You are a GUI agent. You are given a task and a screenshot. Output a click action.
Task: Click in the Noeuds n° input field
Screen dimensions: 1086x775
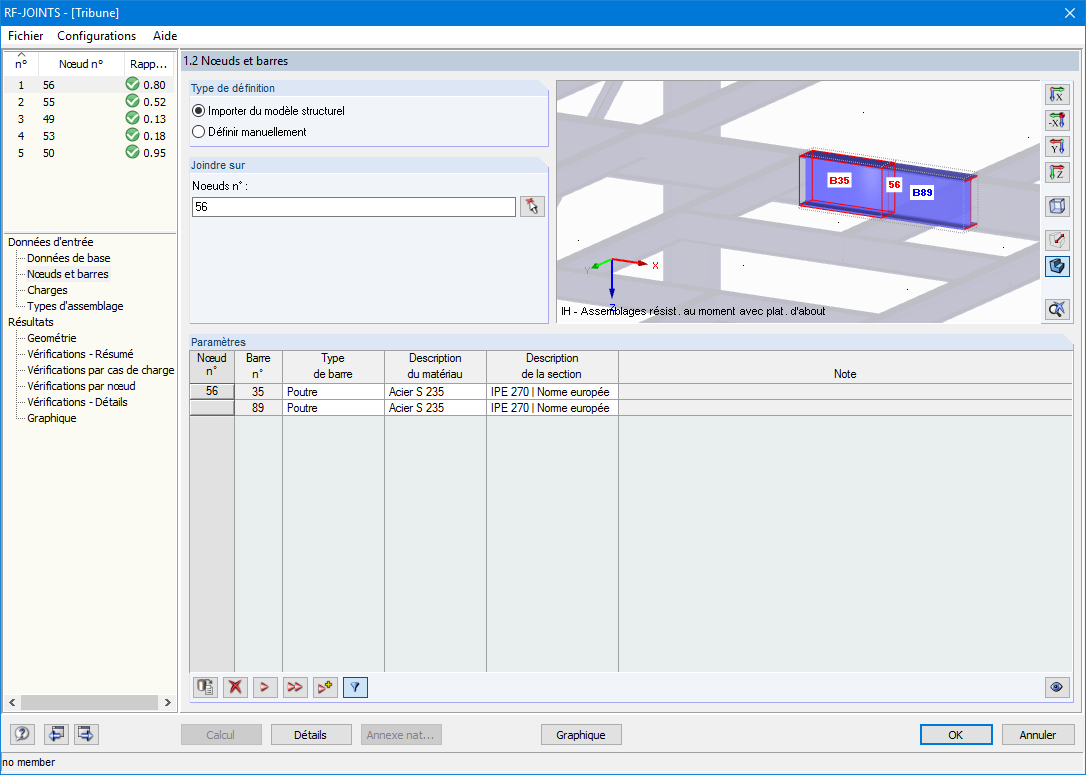[353, 206]
